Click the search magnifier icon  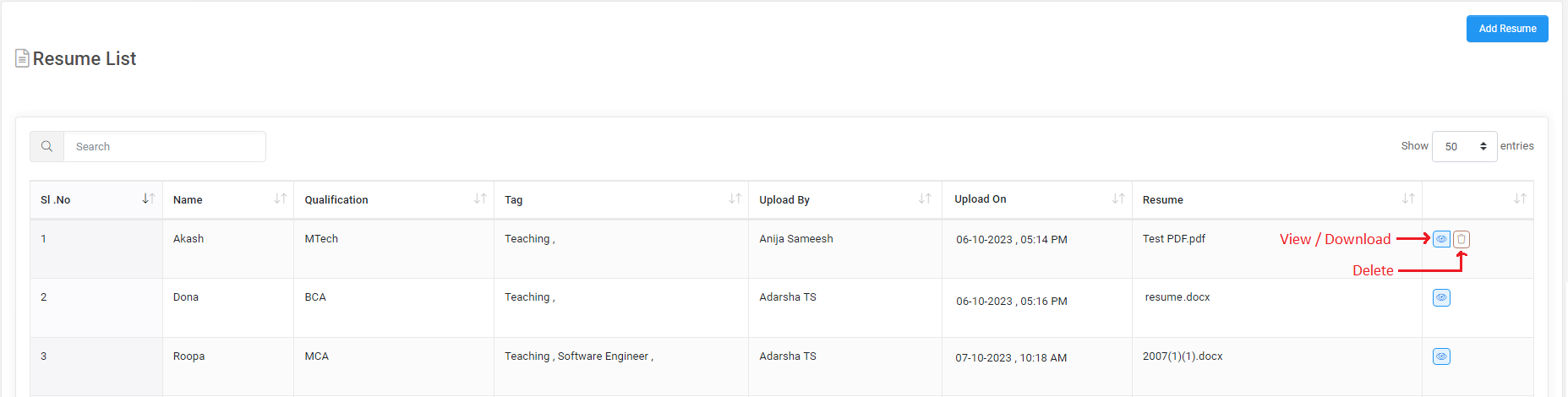[x=47, y=147]
